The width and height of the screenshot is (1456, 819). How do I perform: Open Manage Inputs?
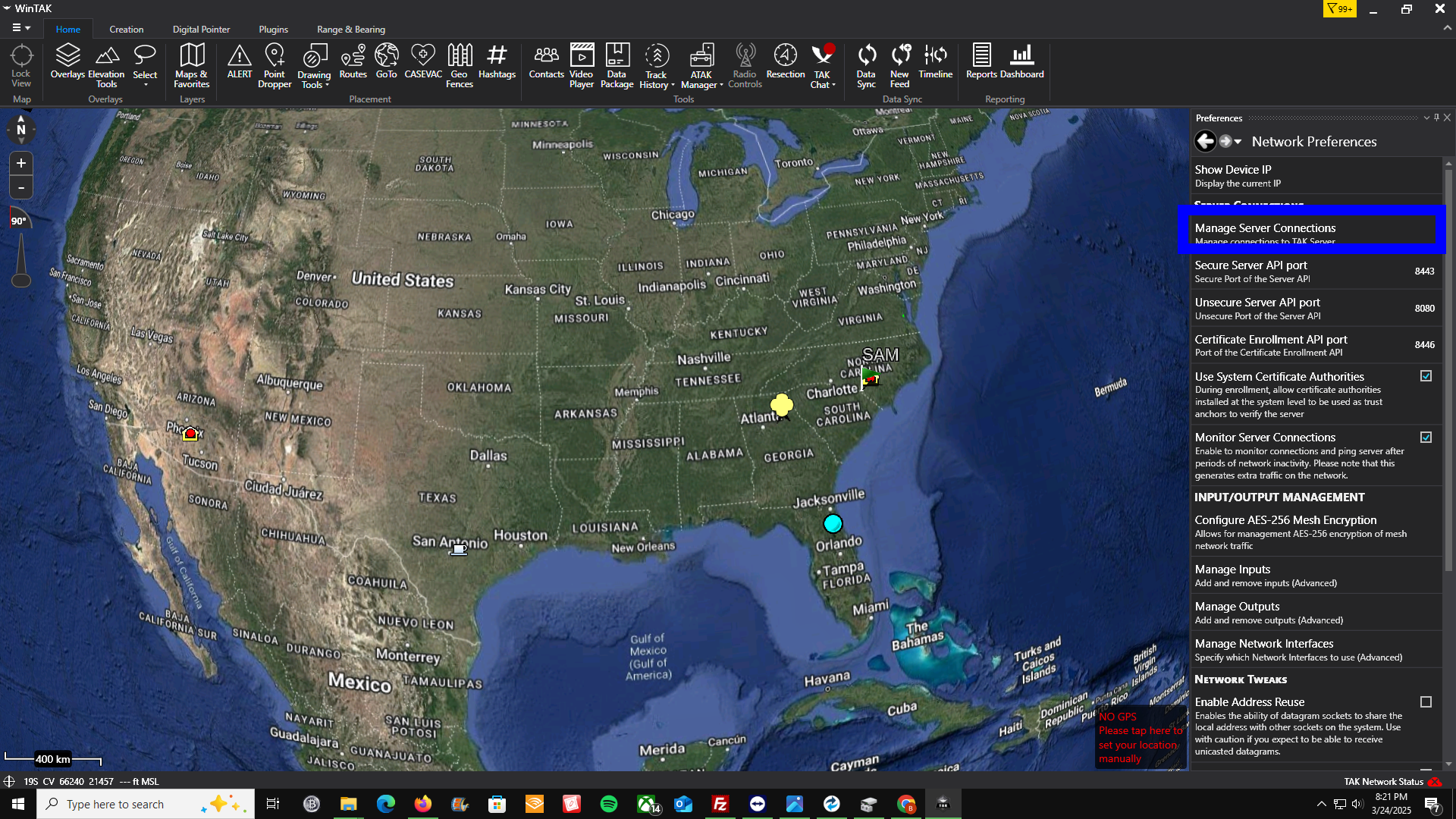[x=1315, y=576]
